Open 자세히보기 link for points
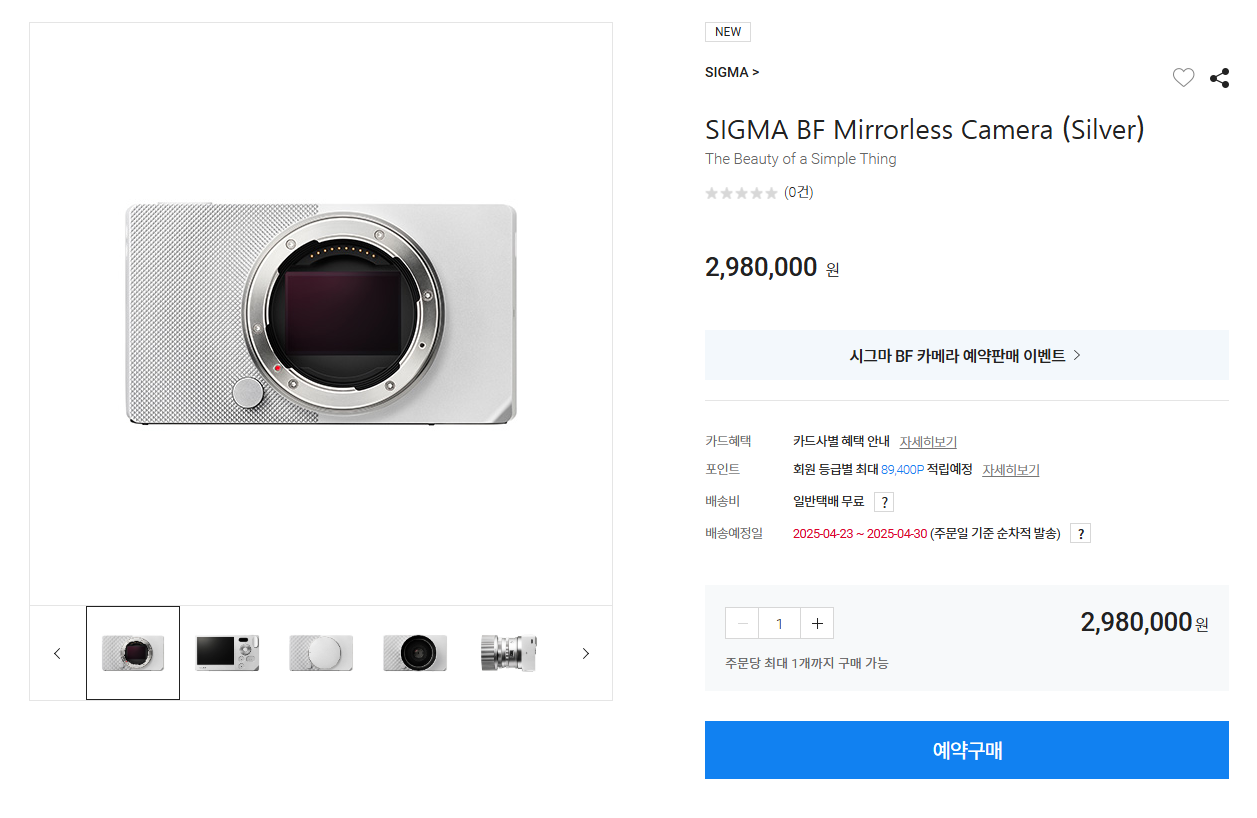The image size is (1257, 818). pyautogui.click(x=1011, y=470)
